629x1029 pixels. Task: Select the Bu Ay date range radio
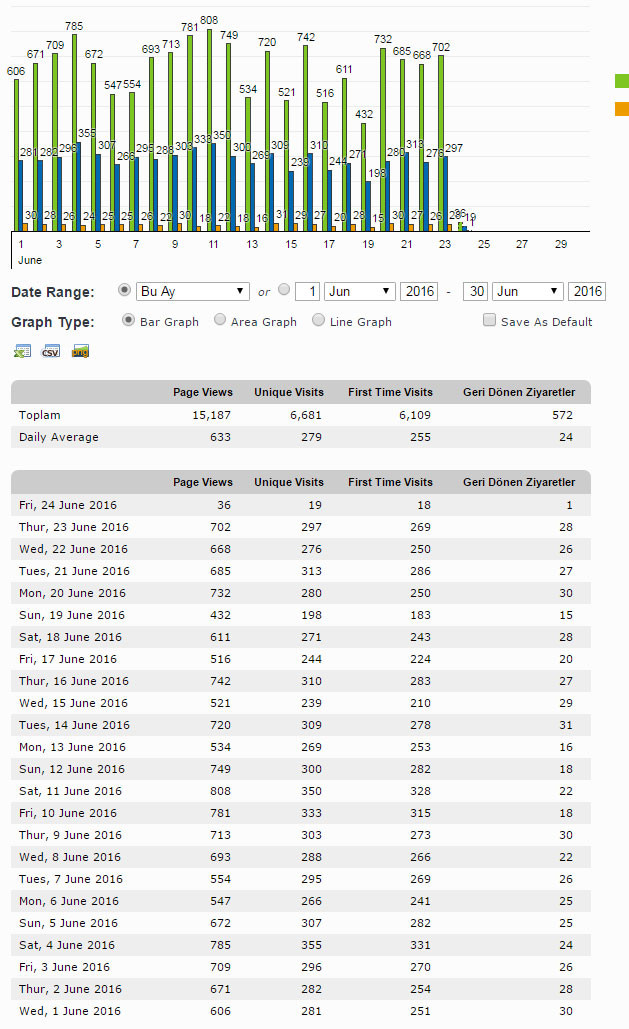(124, 289)
